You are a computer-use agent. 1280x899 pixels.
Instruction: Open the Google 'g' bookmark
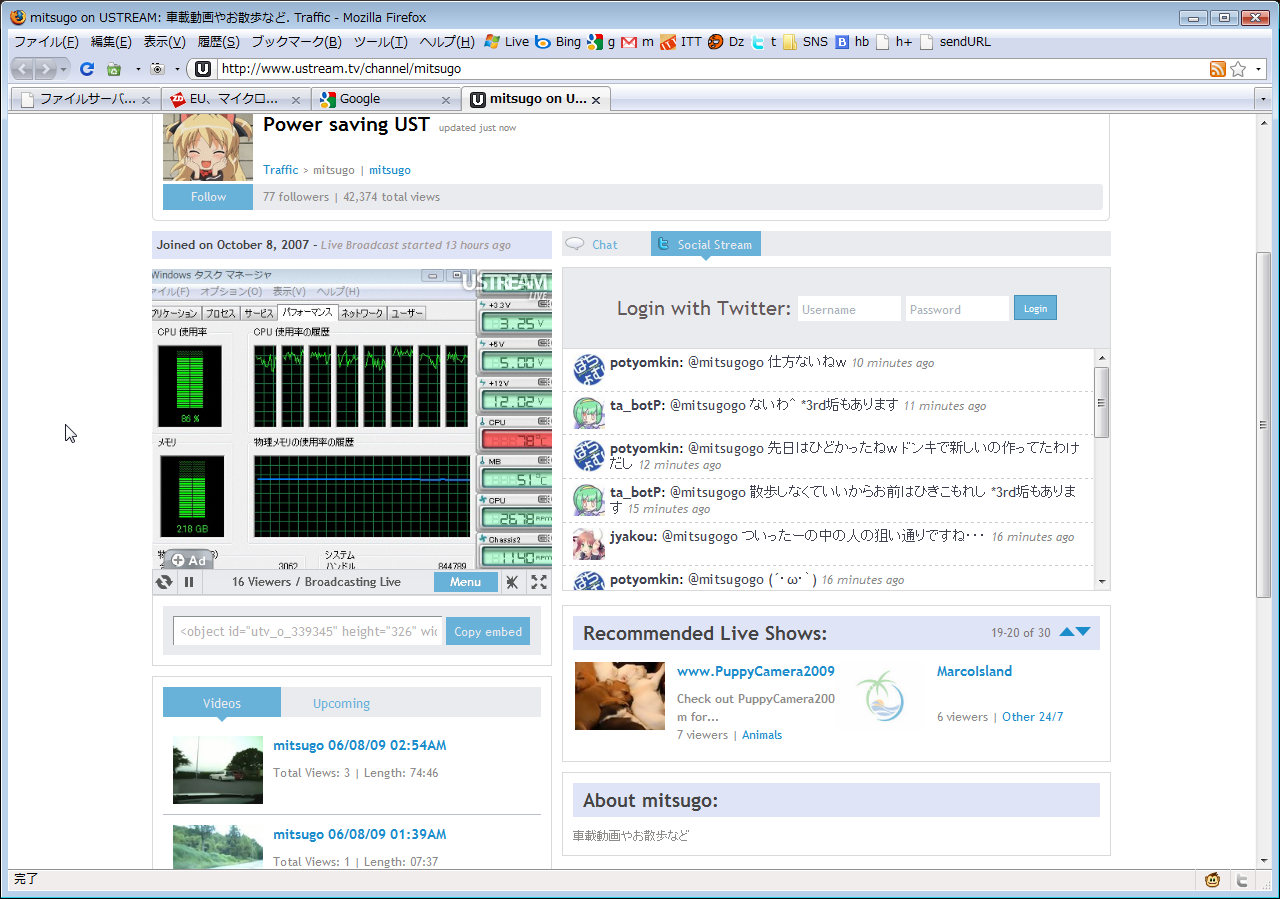pyautogui.click(x=601, y=42)
